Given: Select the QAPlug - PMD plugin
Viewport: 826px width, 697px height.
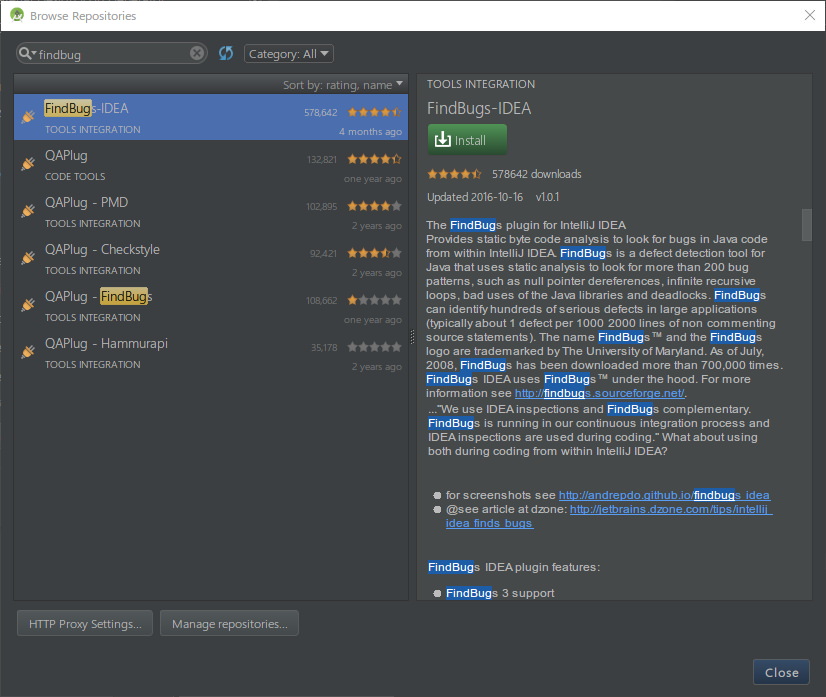Looking at the screenshot, I should [x=211, y=211].
